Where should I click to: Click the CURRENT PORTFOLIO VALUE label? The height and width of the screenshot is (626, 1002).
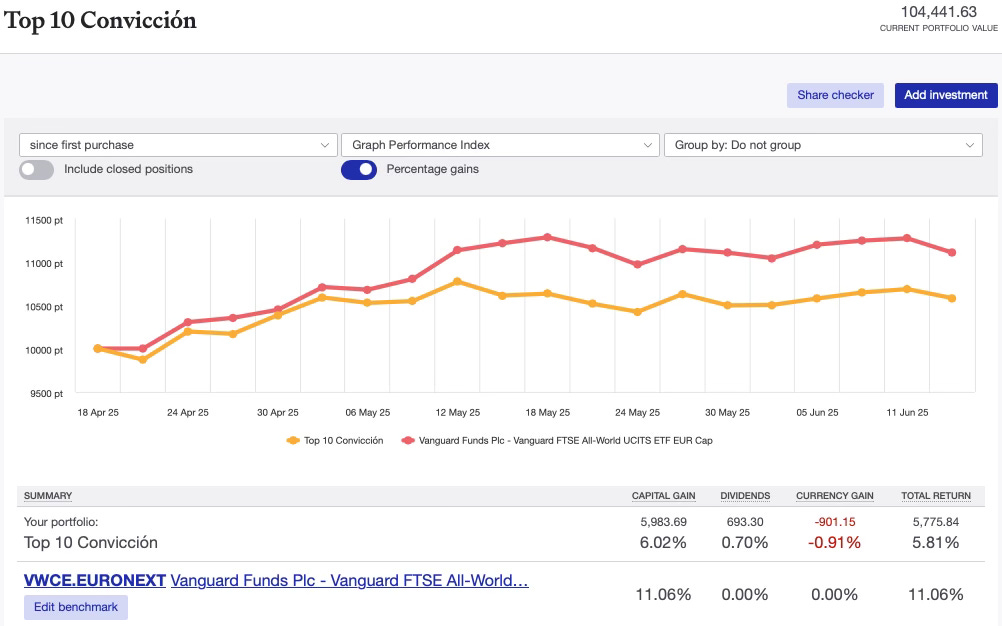point(939,28)
